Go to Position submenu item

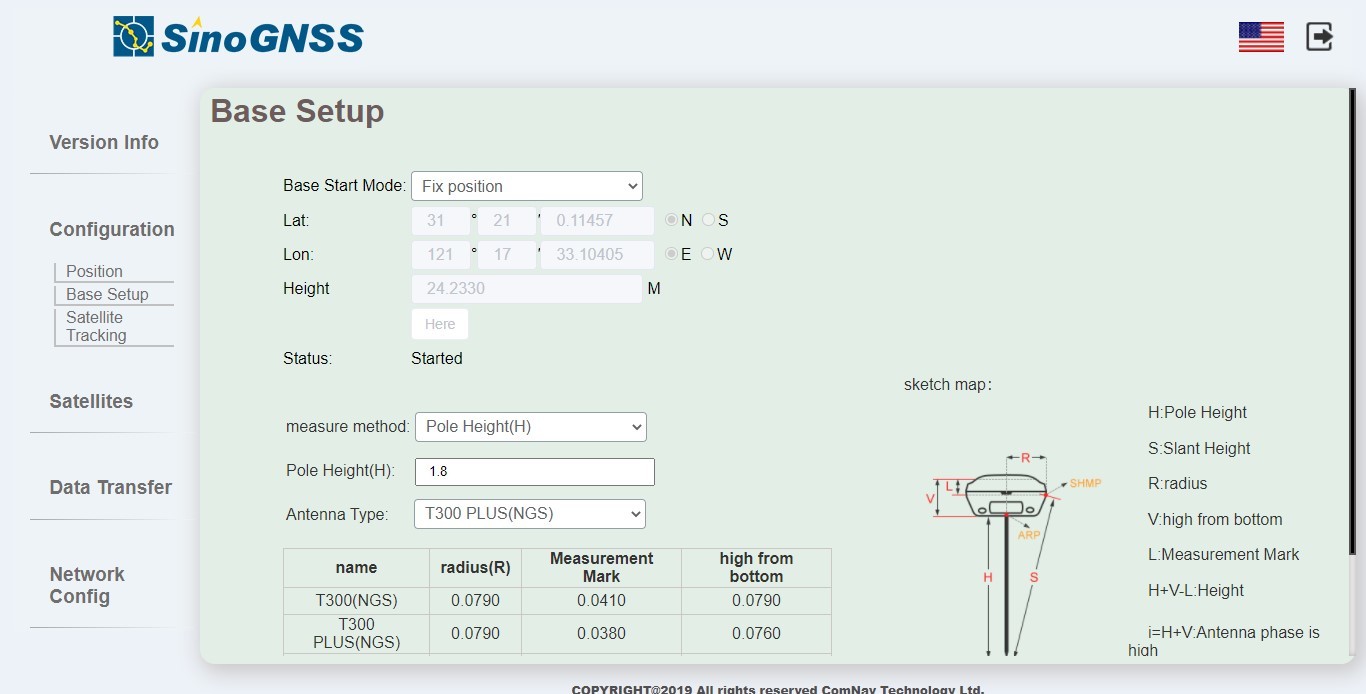coord(94,272)
